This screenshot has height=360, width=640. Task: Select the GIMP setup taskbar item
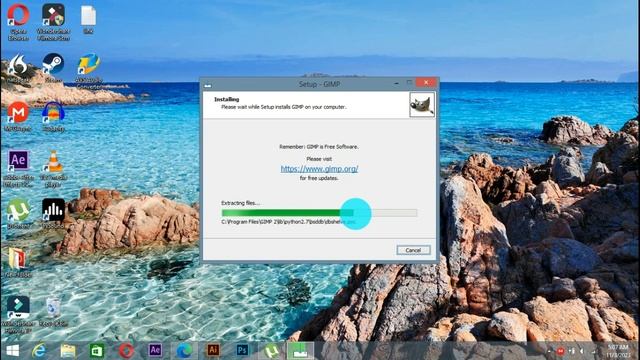(300, 350)
